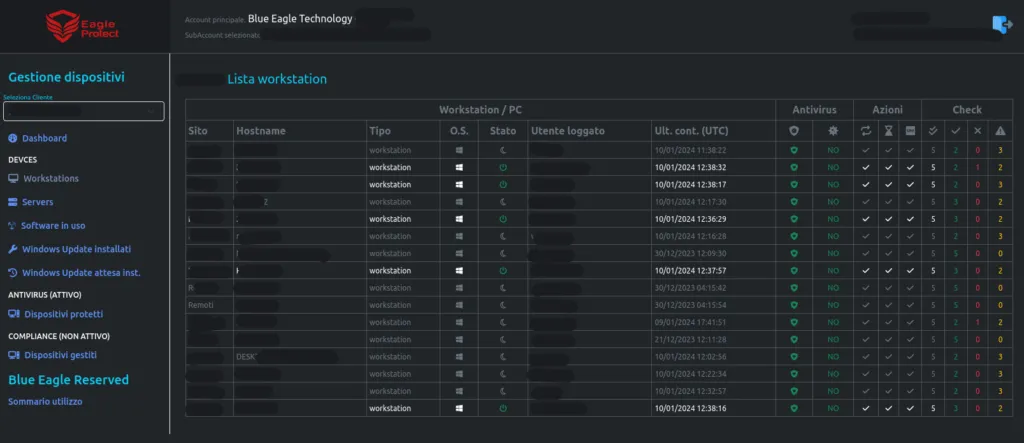This screenshot has height=443, width=1024.
Task: Open Sommario utilizzo
Action: 45,402
